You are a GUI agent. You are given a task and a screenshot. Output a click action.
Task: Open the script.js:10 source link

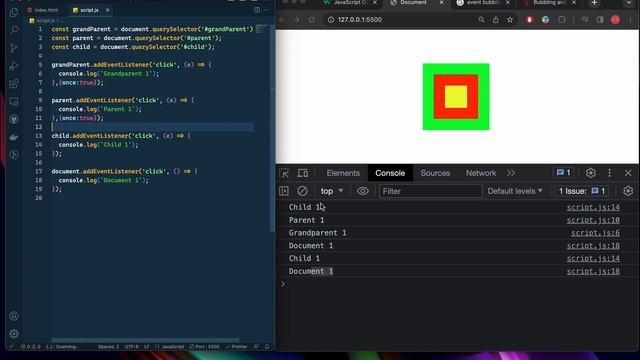pos(593,220)
